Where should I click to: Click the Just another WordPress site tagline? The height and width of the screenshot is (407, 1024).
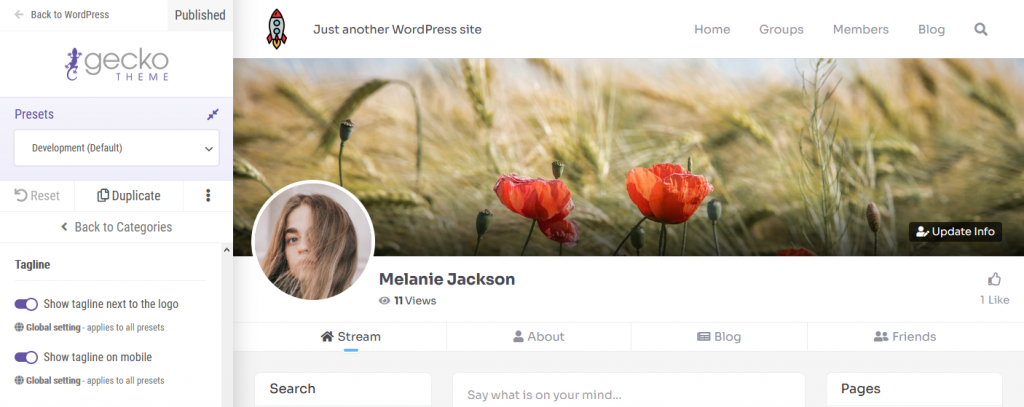pos(397,29)
